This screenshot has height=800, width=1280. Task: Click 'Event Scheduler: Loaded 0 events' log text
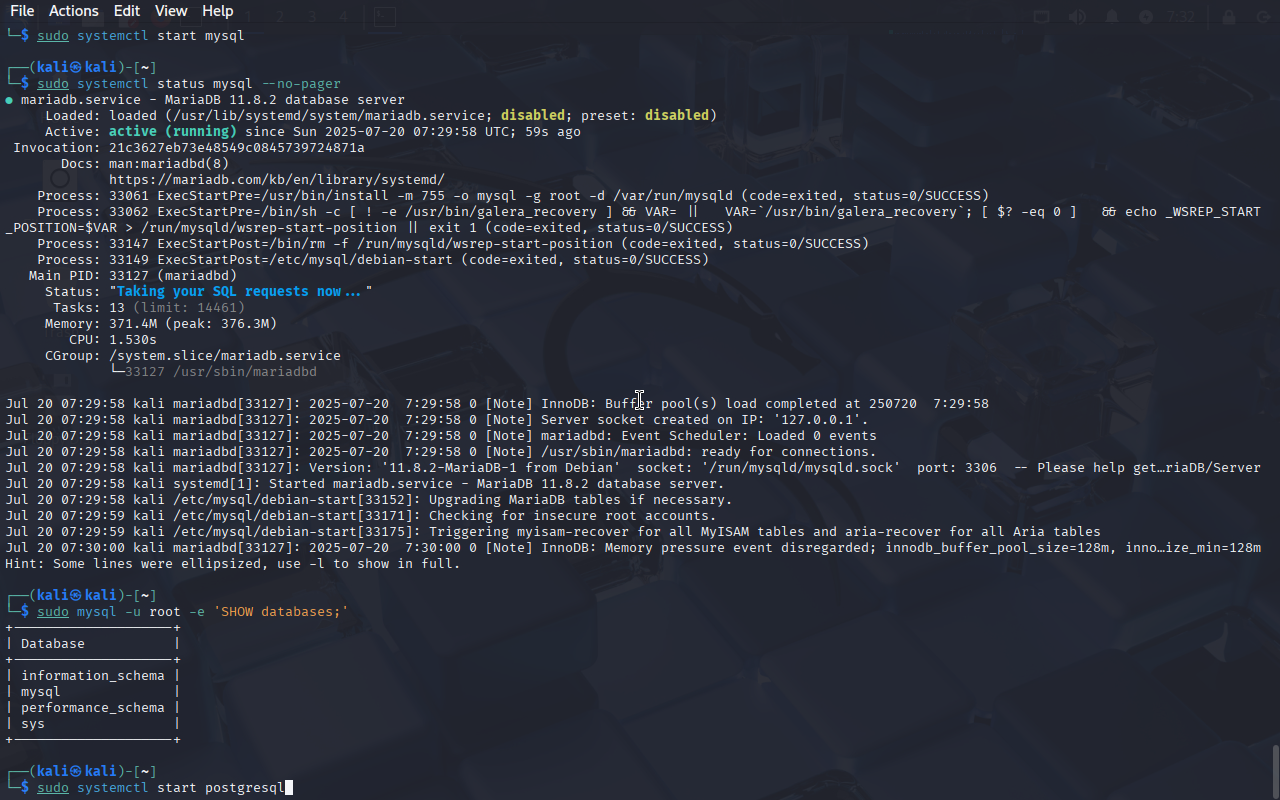(749, 436)
